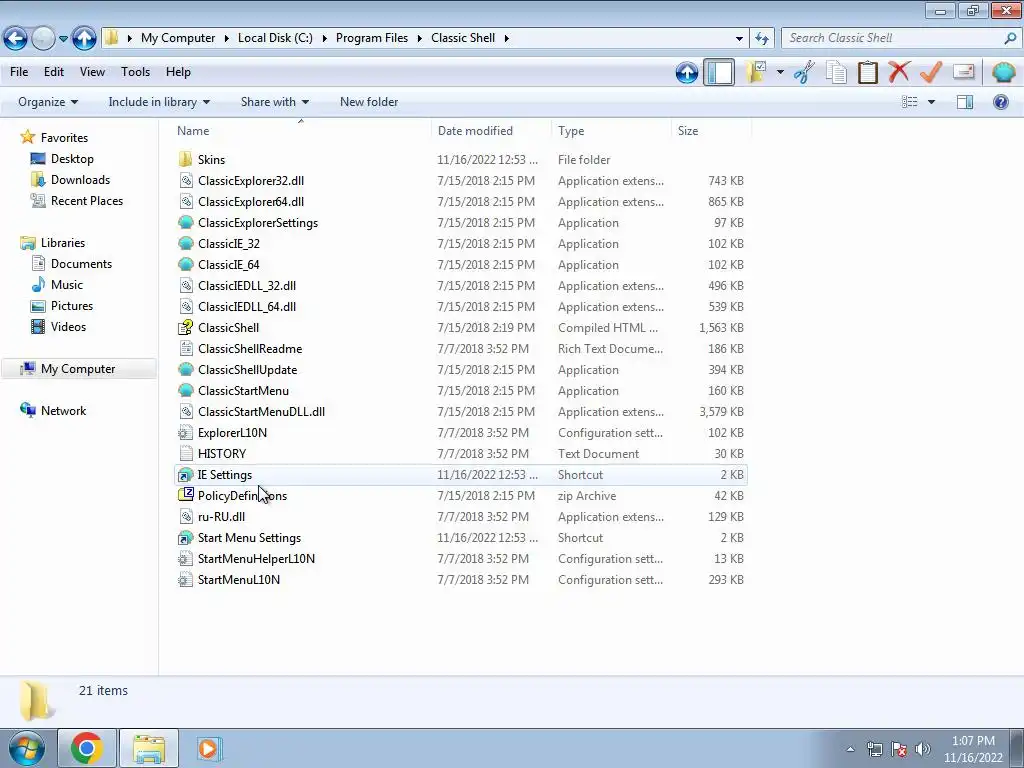The width and height of the screenshot is (1024, 768).
Task: Open the Organize dropdown
Action: pyautogui.click(x=48, y=102)
